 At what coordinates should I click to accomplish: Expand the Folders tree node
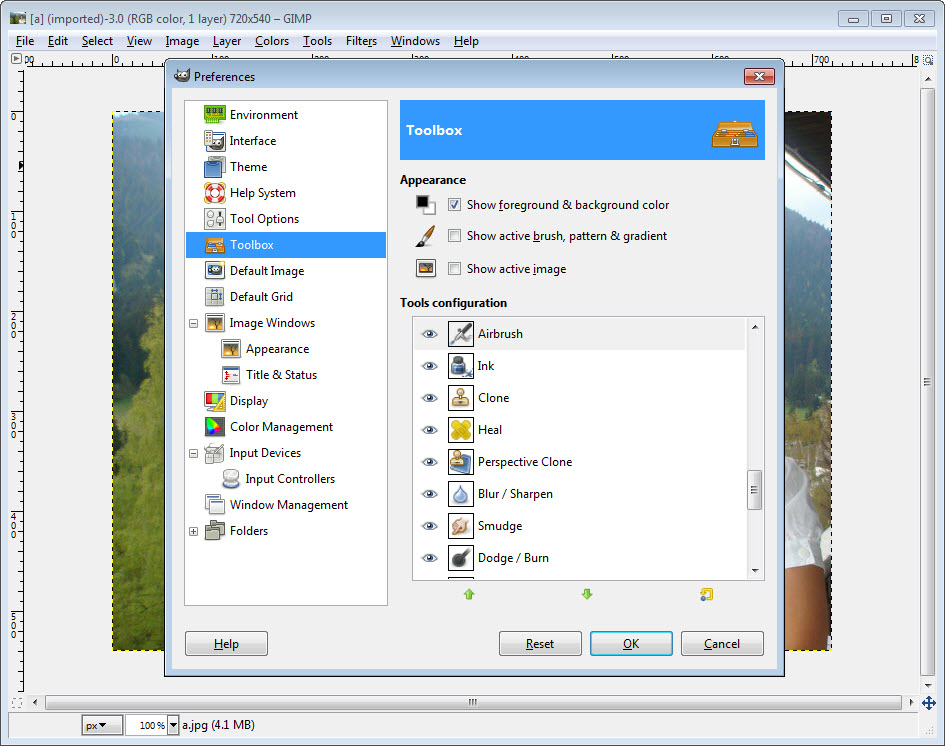193,531
